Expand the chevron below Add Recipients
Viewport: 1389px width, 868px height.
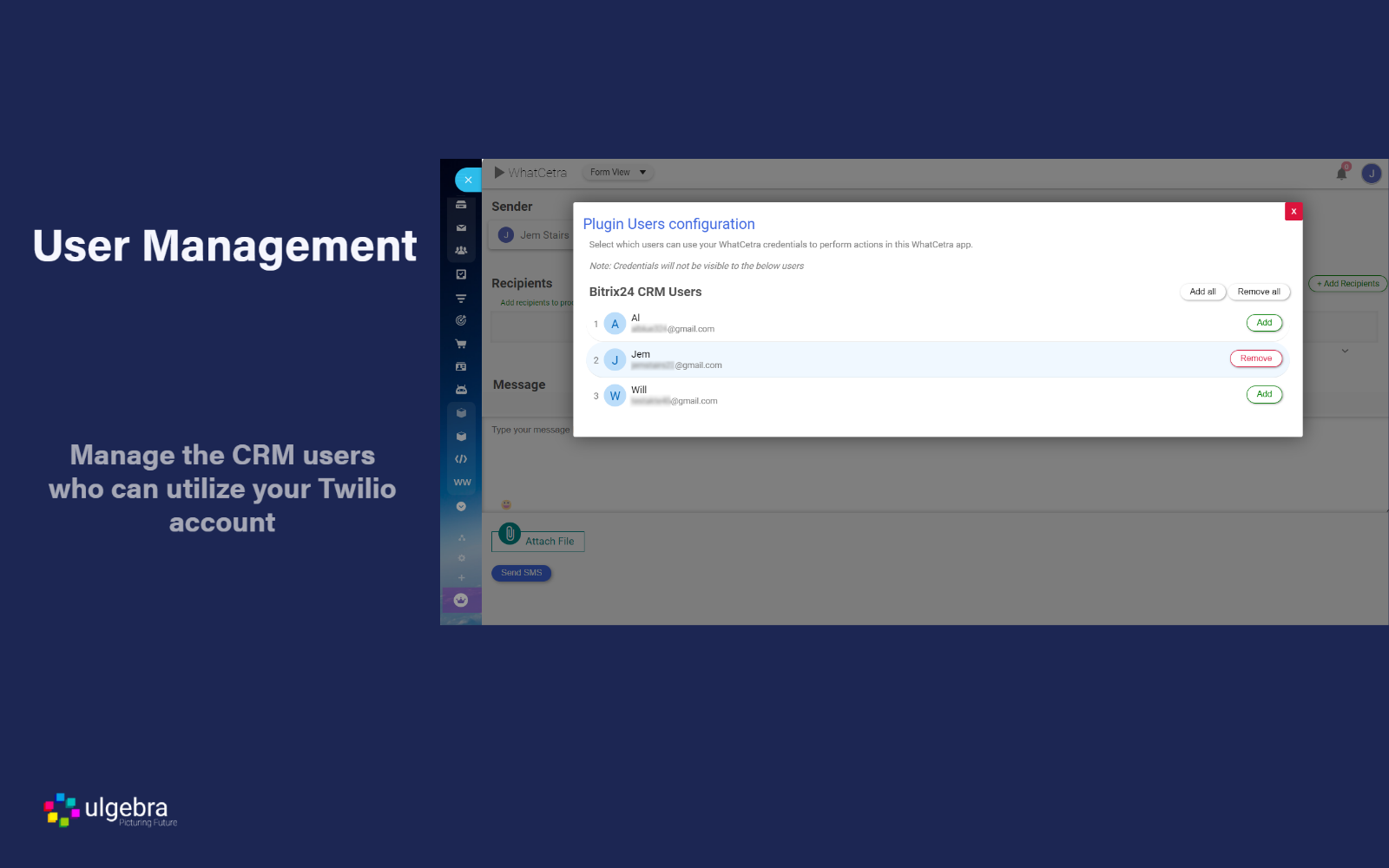1345,352
